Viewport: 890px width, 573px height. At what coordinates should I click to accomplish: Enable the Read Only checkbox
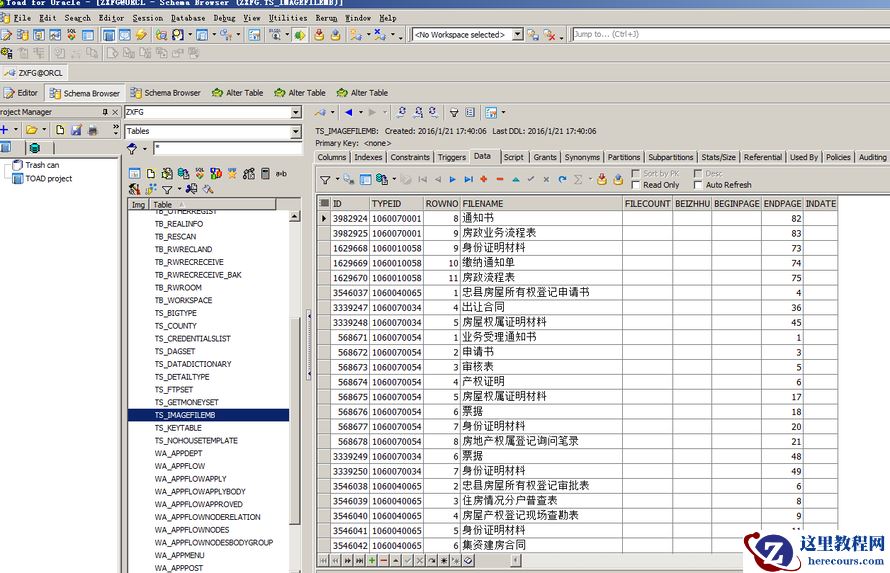tap(636, 185)
